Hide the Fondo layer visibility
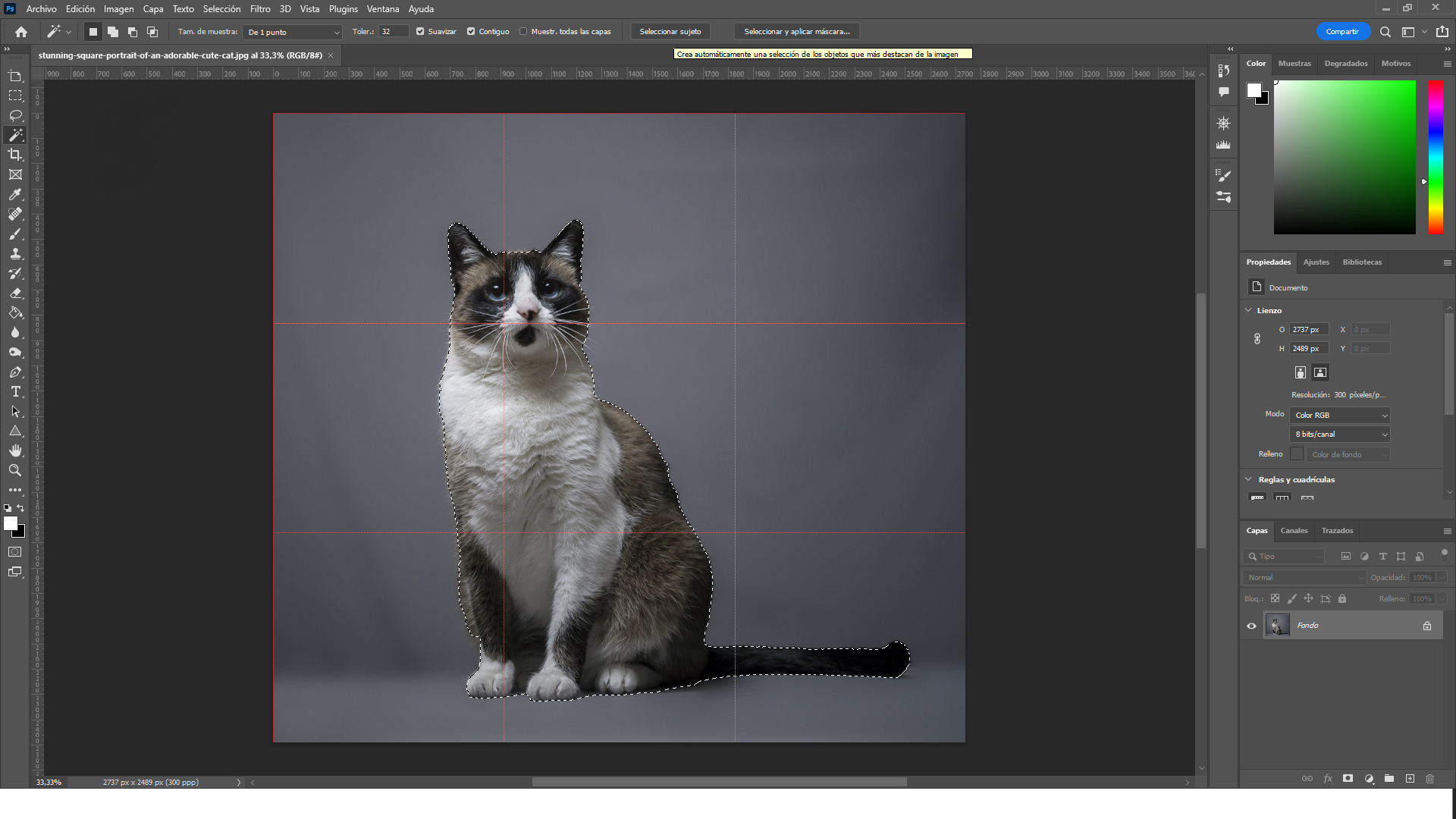Image resolution: width=1456 pixels, height=819 pixels. tap(1251, 626)
